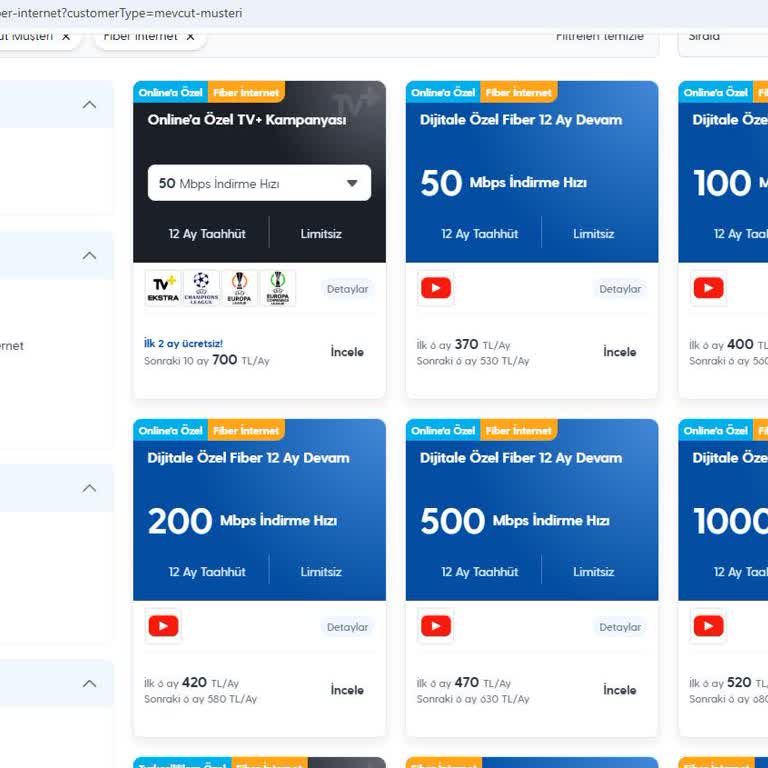
Task: Remove the Fiber Internet filter chip
Action: [191, 36]
